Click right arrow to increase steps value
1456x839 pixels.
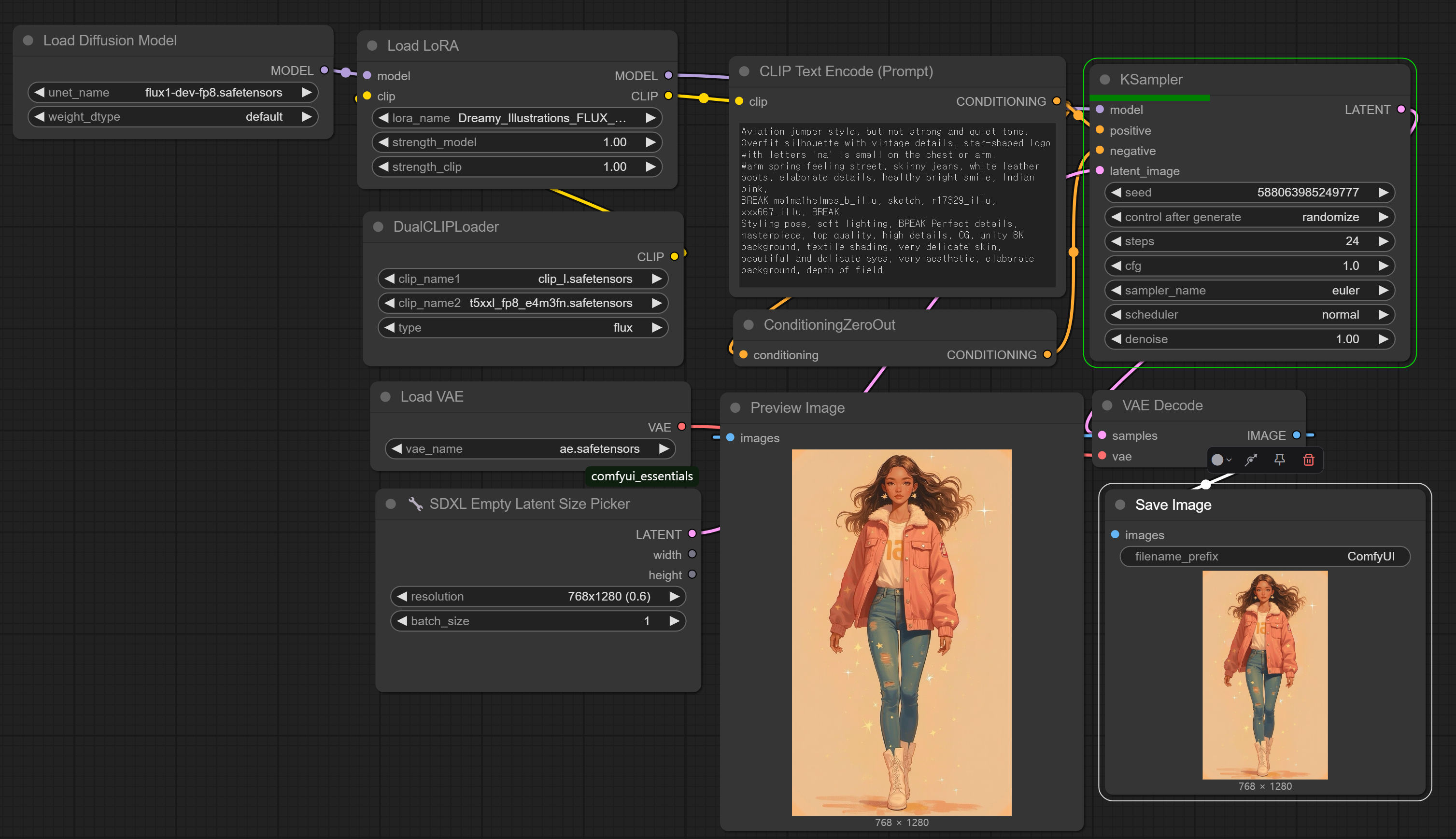pyautogui.click(x=1383, y=241)
